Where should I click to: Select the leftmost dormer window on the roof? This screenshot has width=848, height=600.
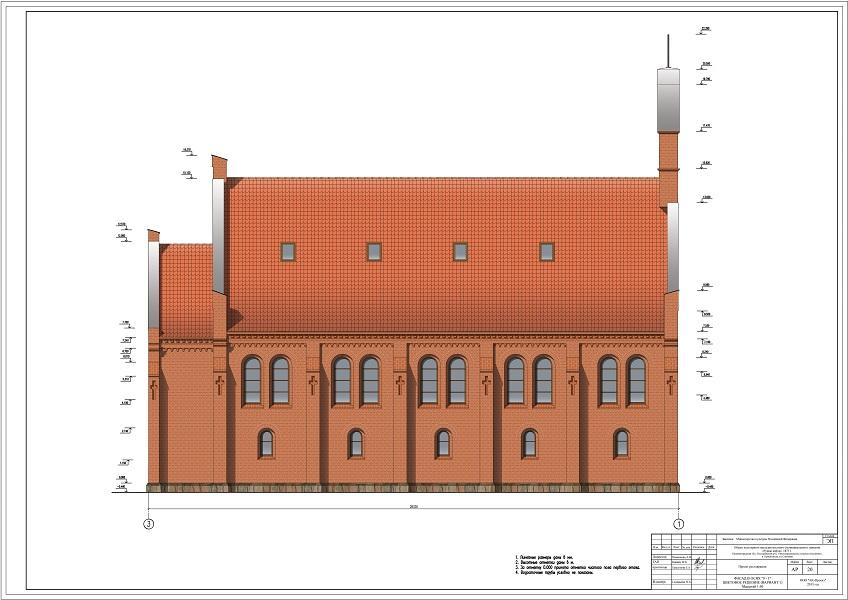click(x=288, y=251)
